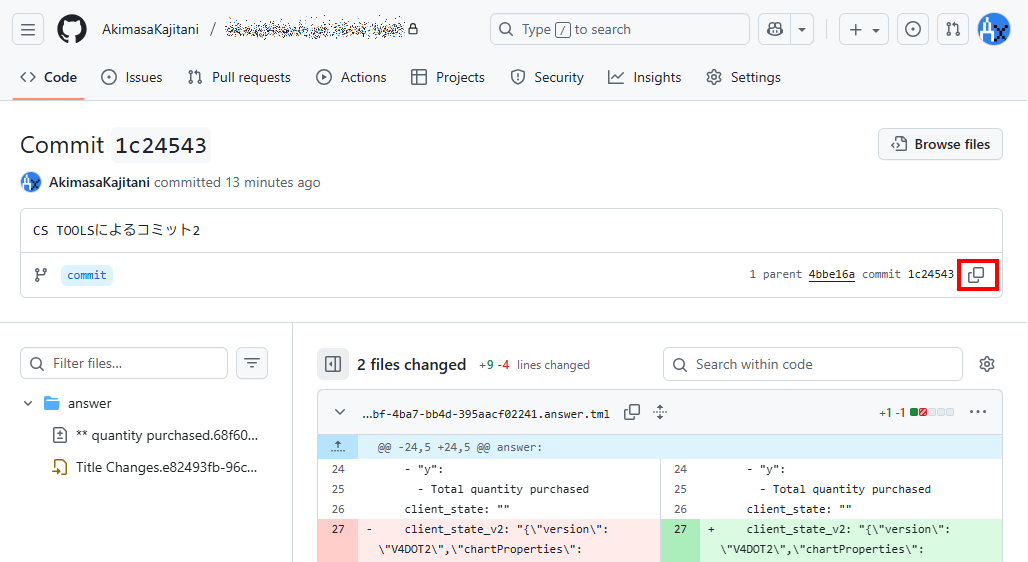The image size is (1028, 562).
Task: Open the pull requests icon in header
Action: (953, 29)
